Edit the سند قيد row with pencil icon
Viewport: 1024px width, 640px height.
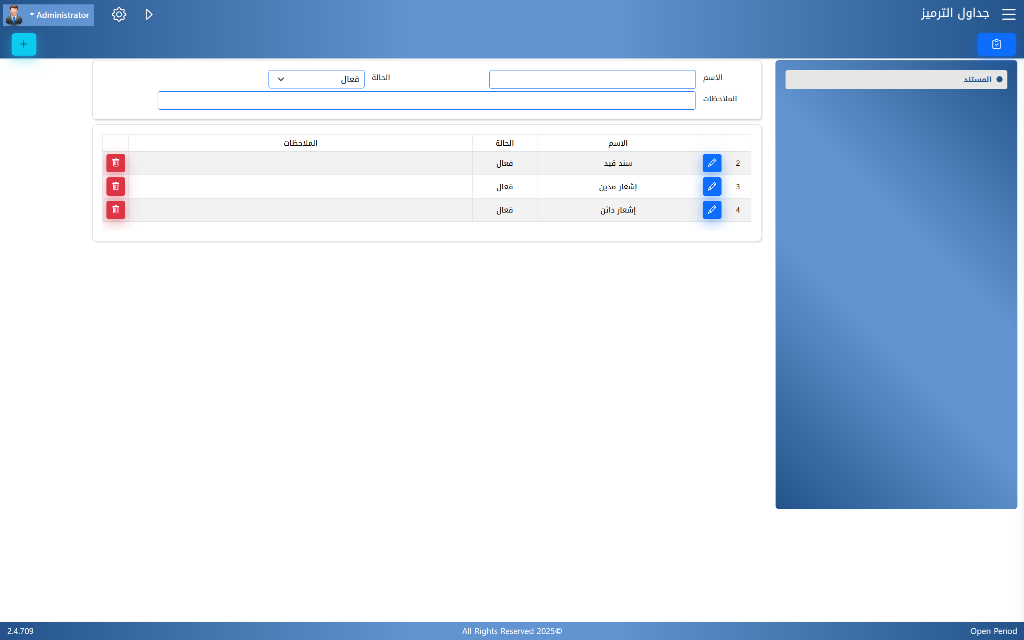pyautogui.click(x=711, y=163)
